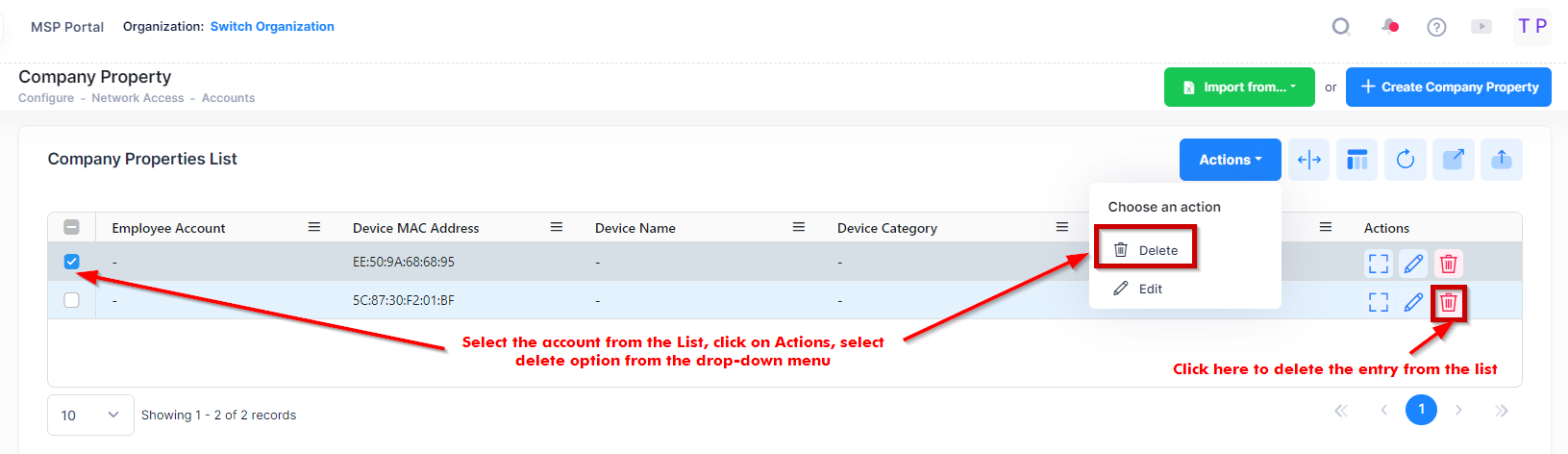
Task: Click the Switch Organization link
Action: (272, 27)
